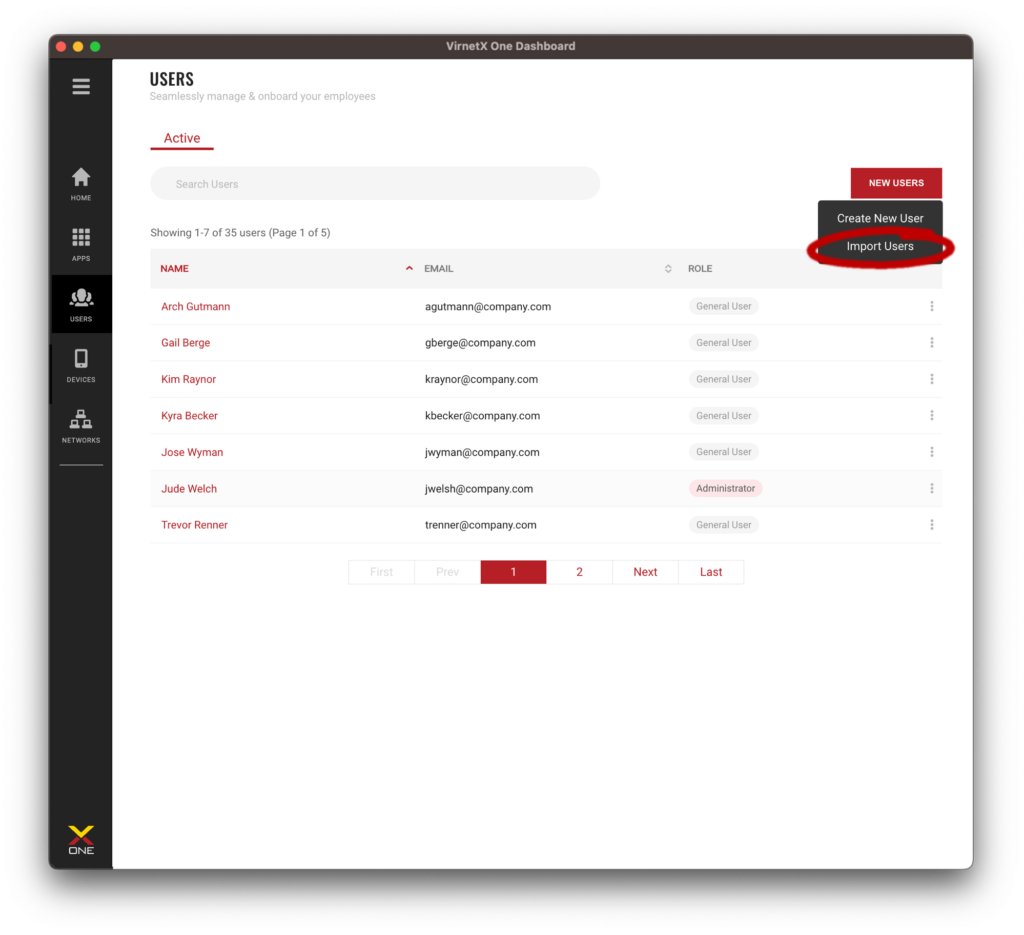Sort users by Email column arrows
Viewport: 1024px width, 935px height.
click(x=668, y=269)
